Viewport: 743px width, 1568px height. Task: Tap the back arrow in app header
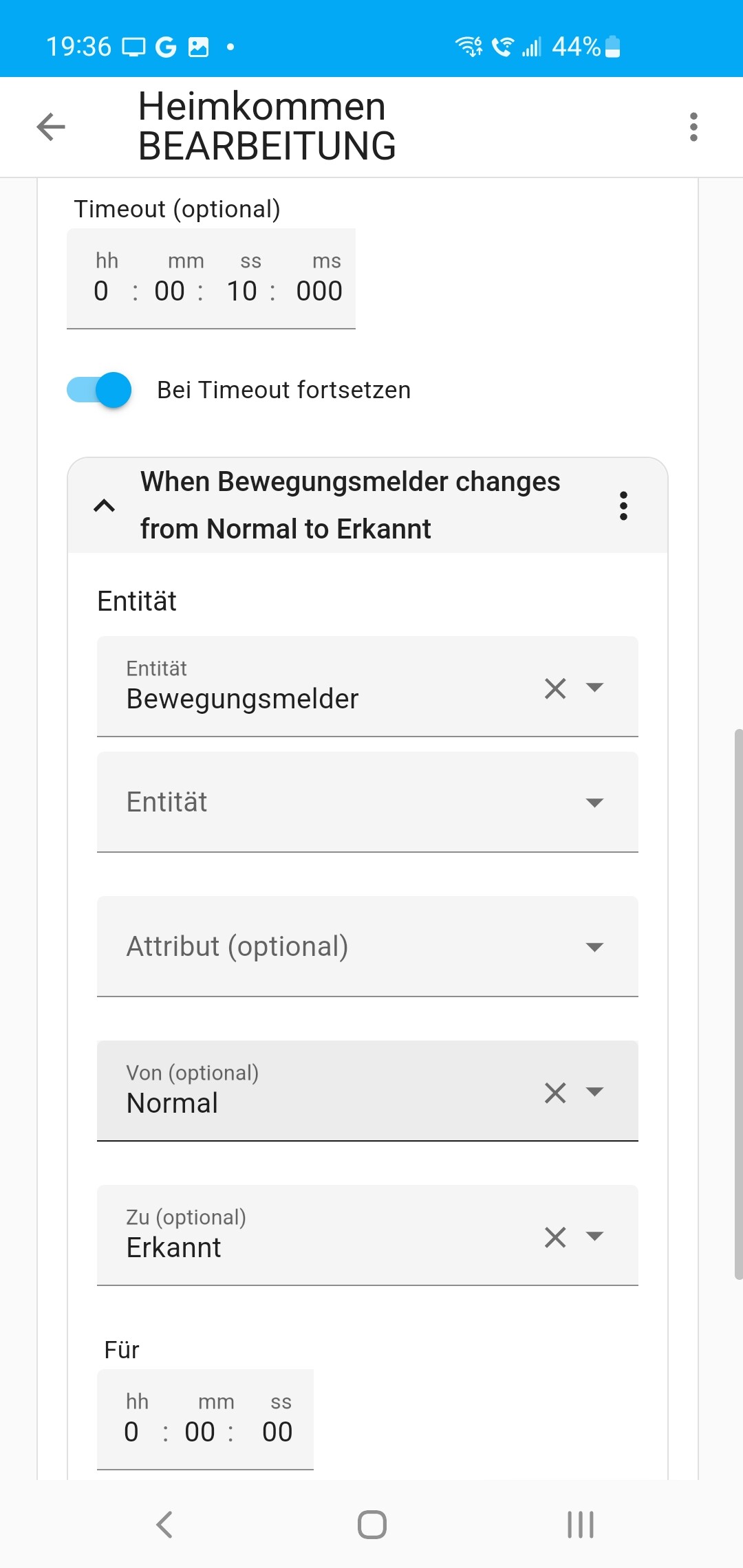[51, 127]
